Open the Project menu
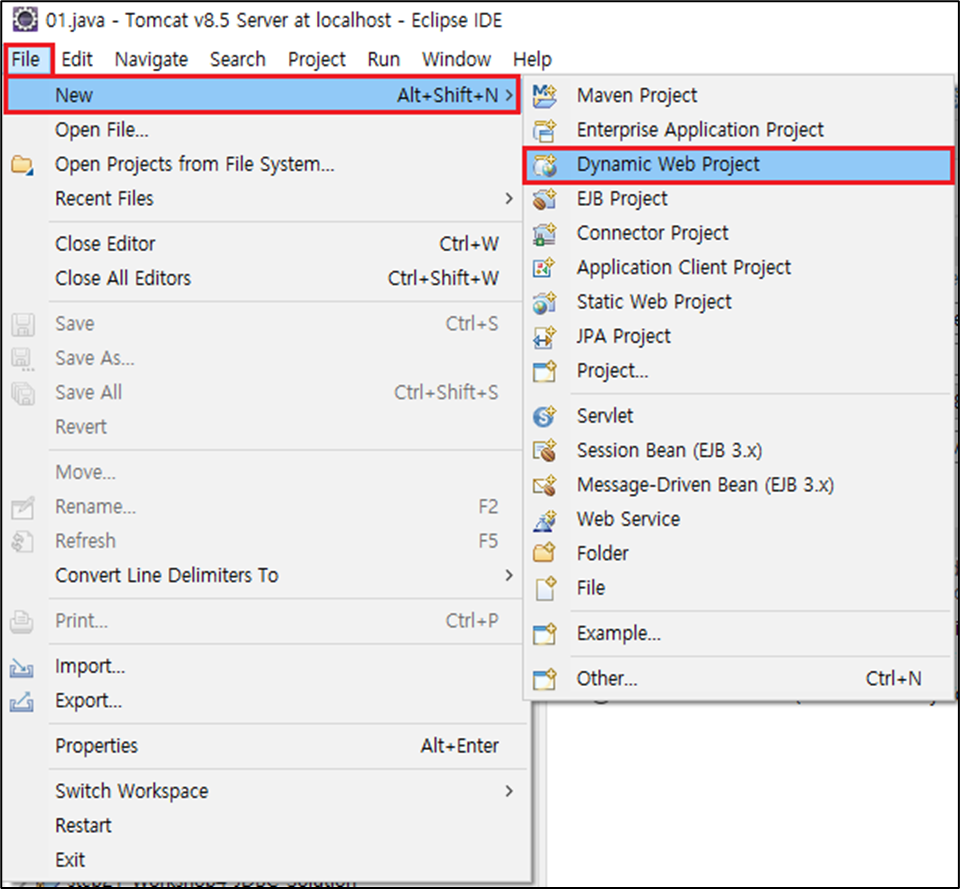This screenshot has width=960, height=889. [x=317, y=59]
